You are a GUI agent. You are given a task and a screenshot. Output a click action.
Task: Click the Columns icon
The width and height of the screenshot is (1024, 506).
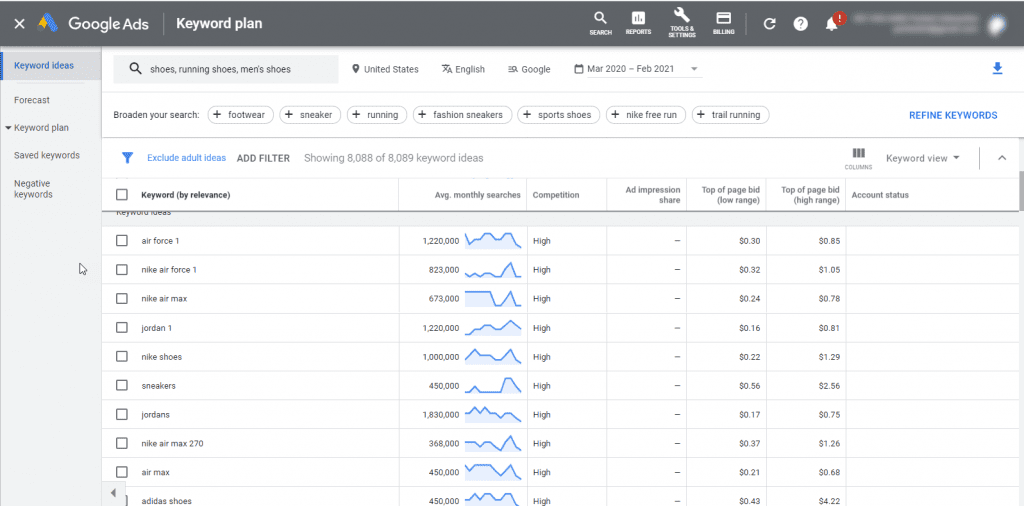point(858,157)
